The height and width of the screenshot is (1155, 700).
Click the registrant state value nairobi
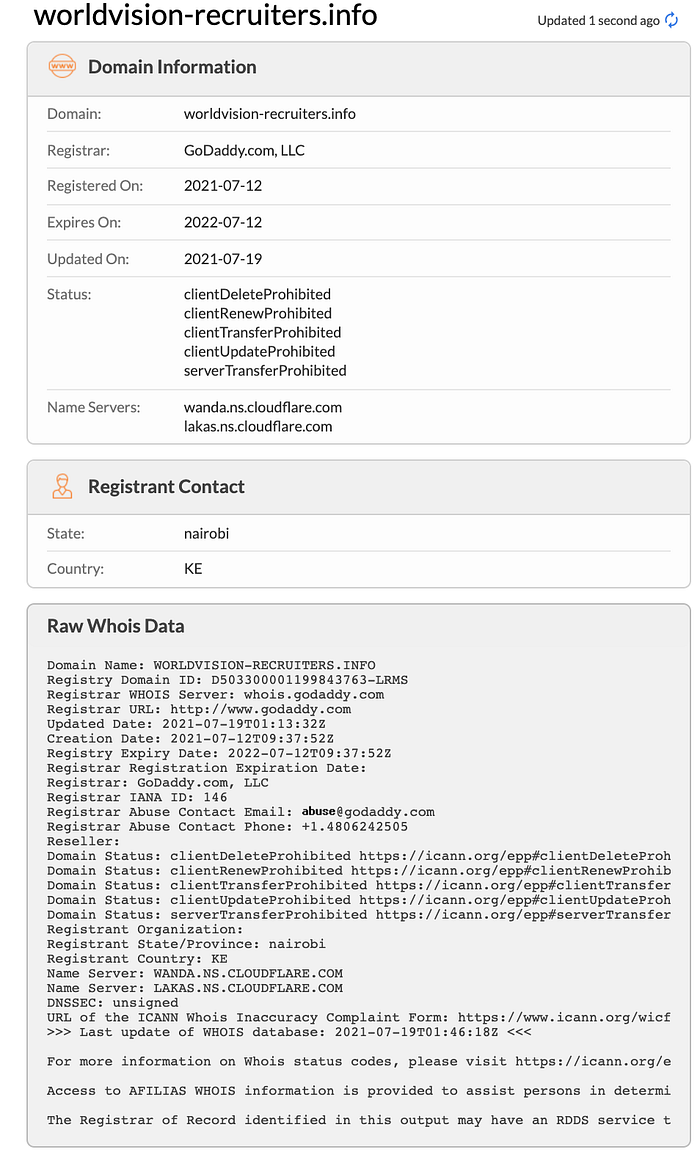tap(206, 533)
